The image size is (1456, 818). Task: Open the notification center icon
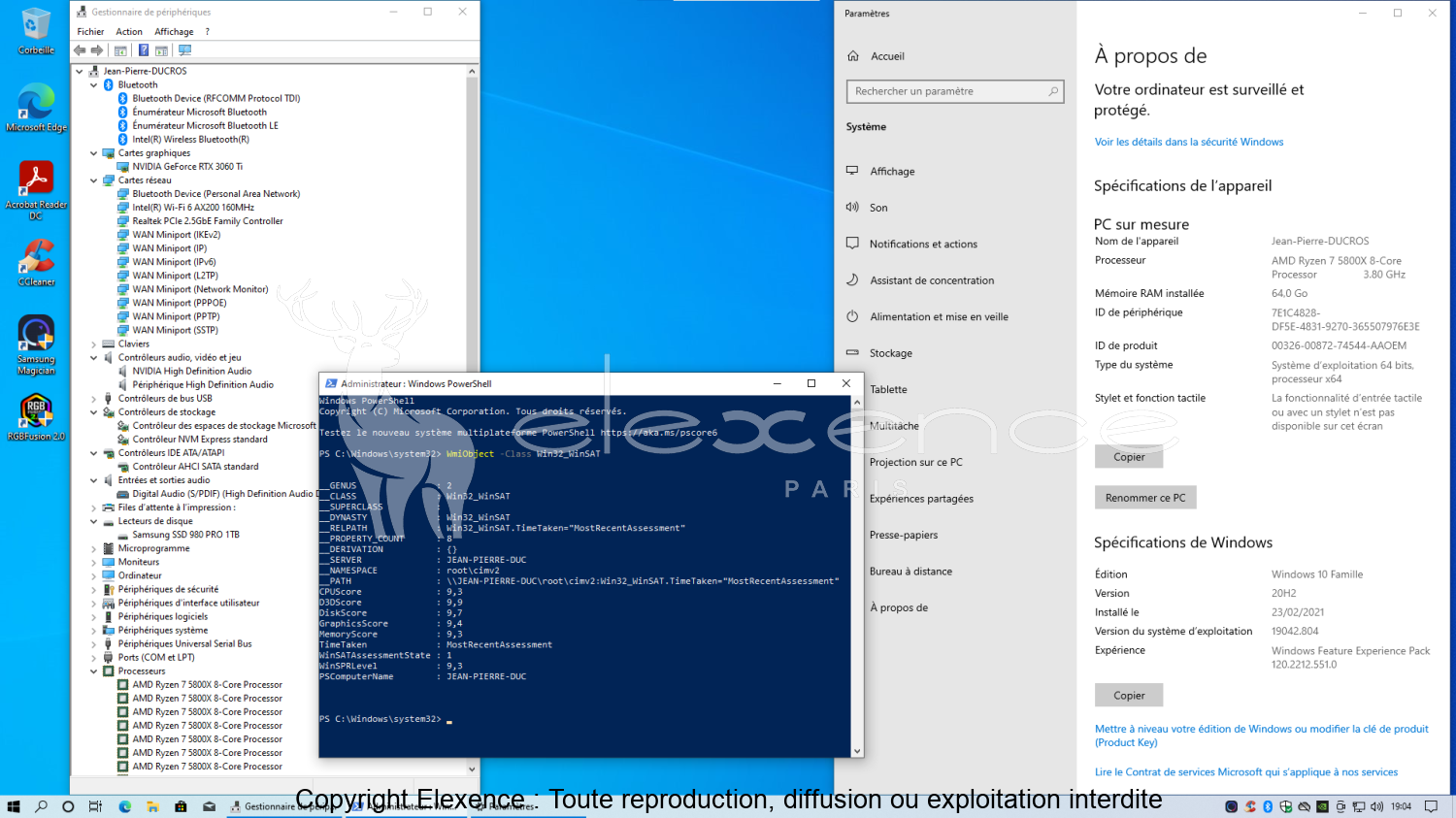pos(1430,806)
